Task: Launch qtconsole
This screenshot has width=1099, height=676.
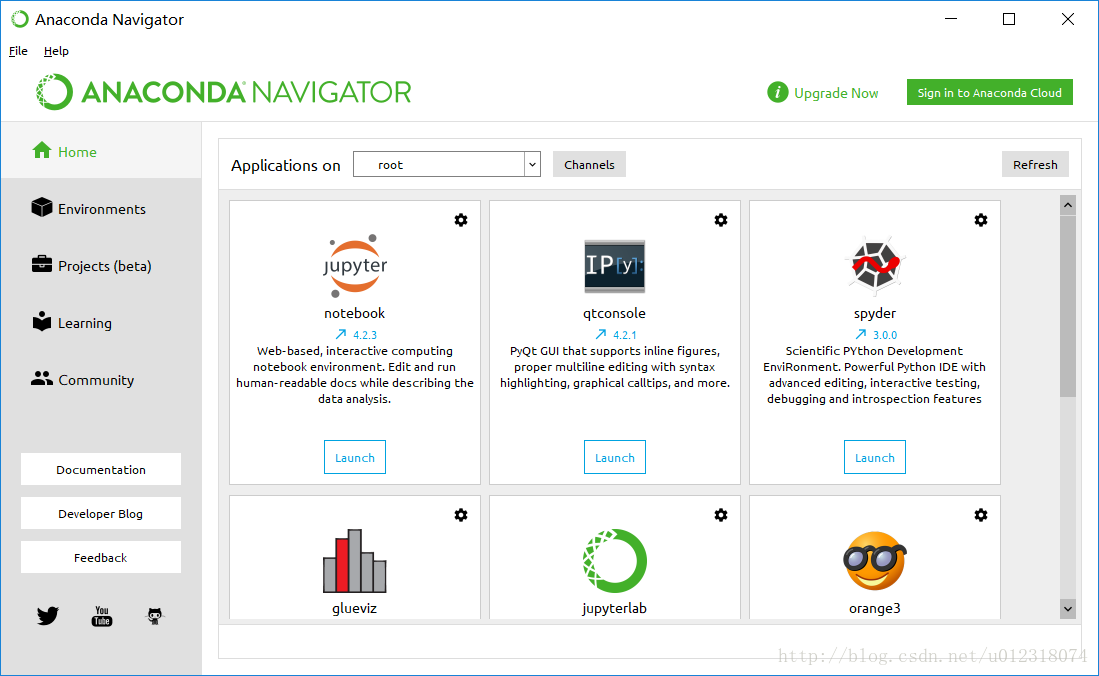Action: pos(615,457)
